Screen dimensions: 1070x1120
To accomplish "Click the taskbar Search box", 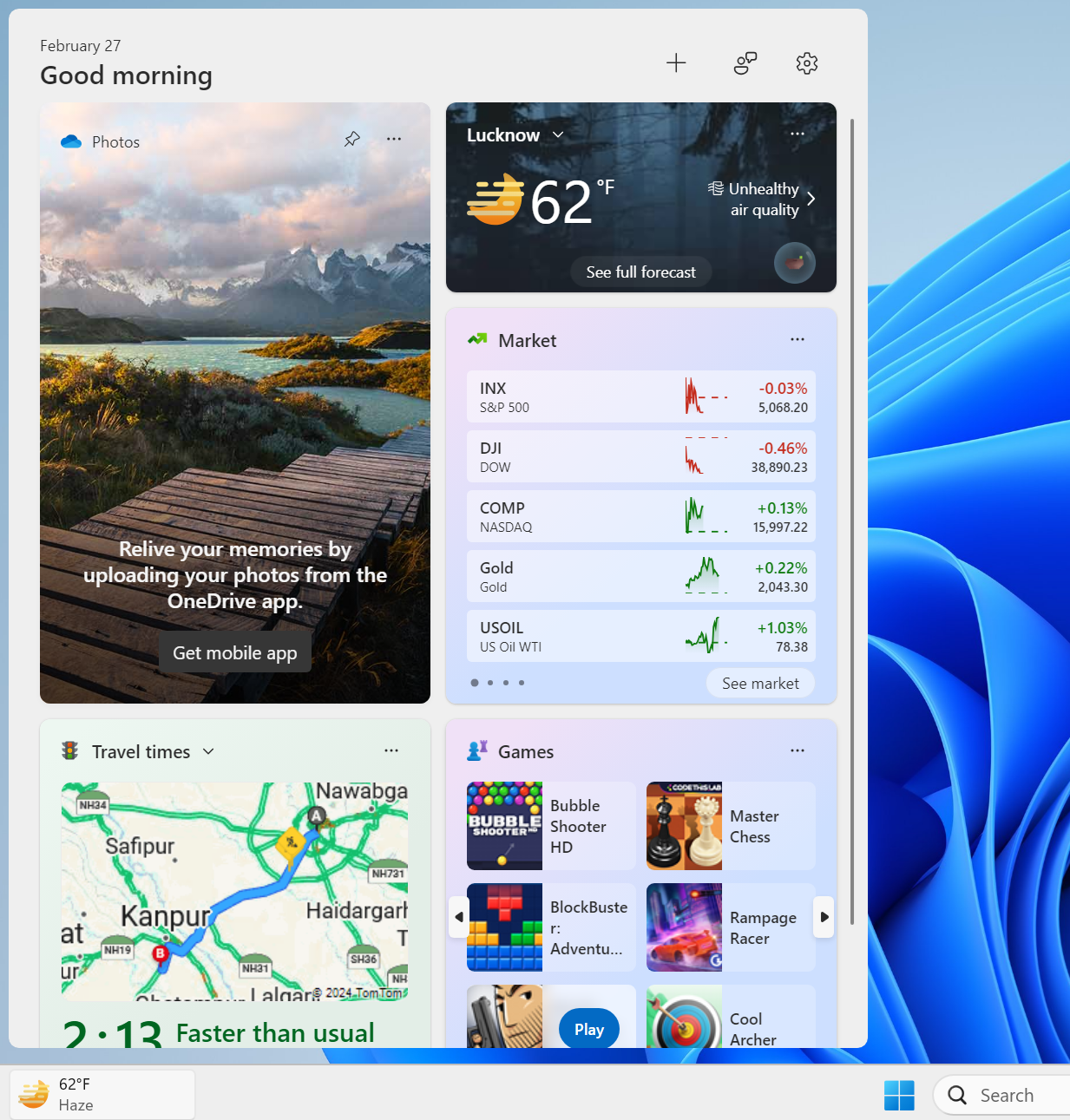I will coord(1001,1095).
